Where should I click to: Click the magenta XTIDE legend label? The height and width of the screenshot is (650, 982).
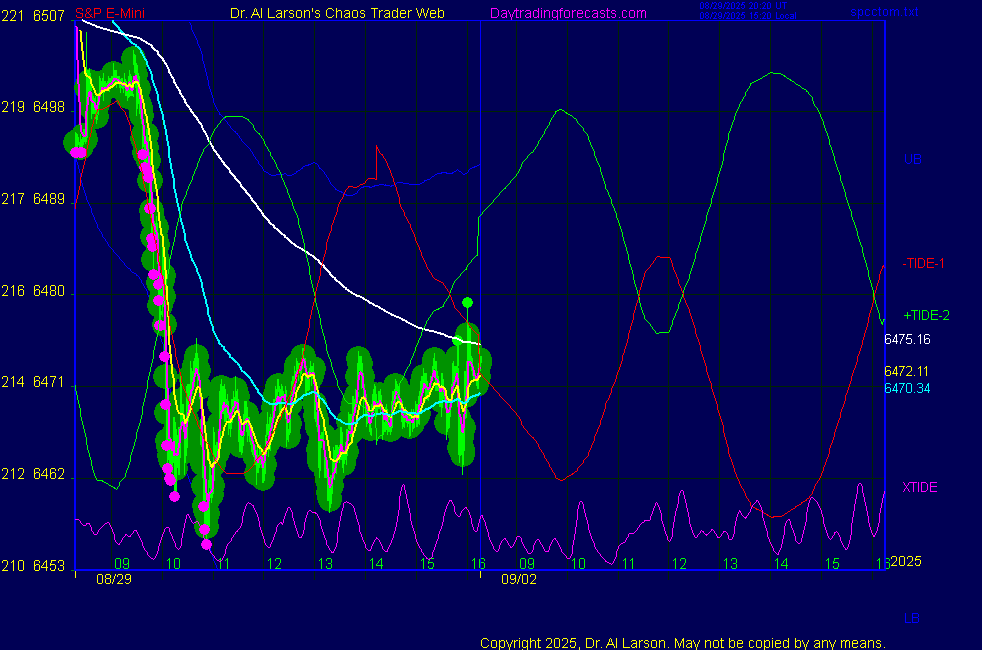[920, 487]
